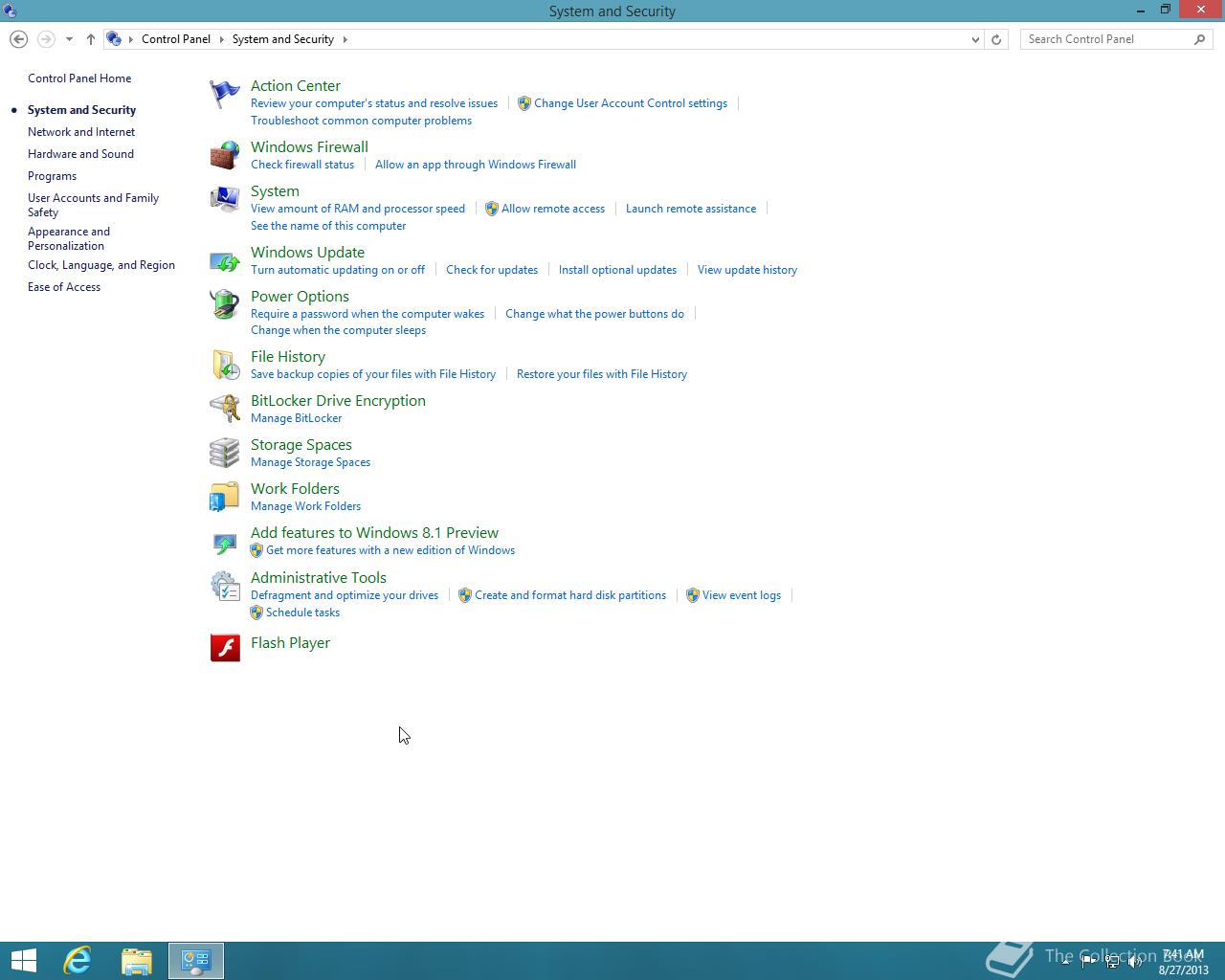1225x980 pixels.
Task: Click the network tray icon
Action: pyautogui.click(x=1112, y=962)
